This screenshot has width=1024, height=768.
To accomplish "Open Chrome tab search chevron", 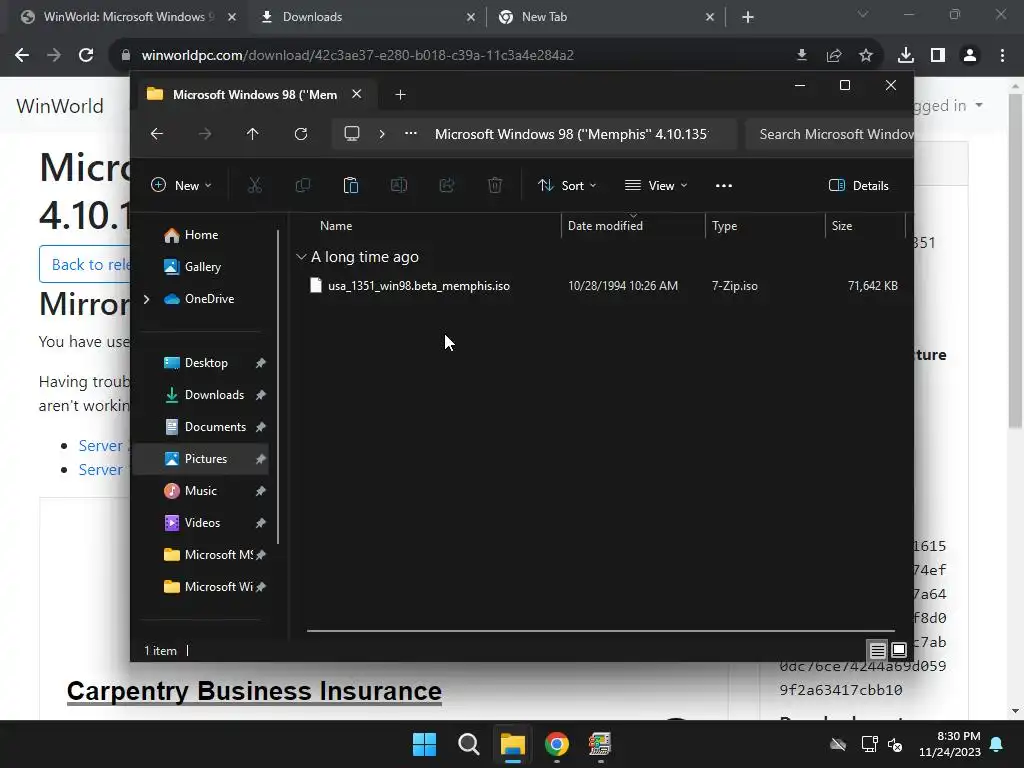I will pos(863,14).
